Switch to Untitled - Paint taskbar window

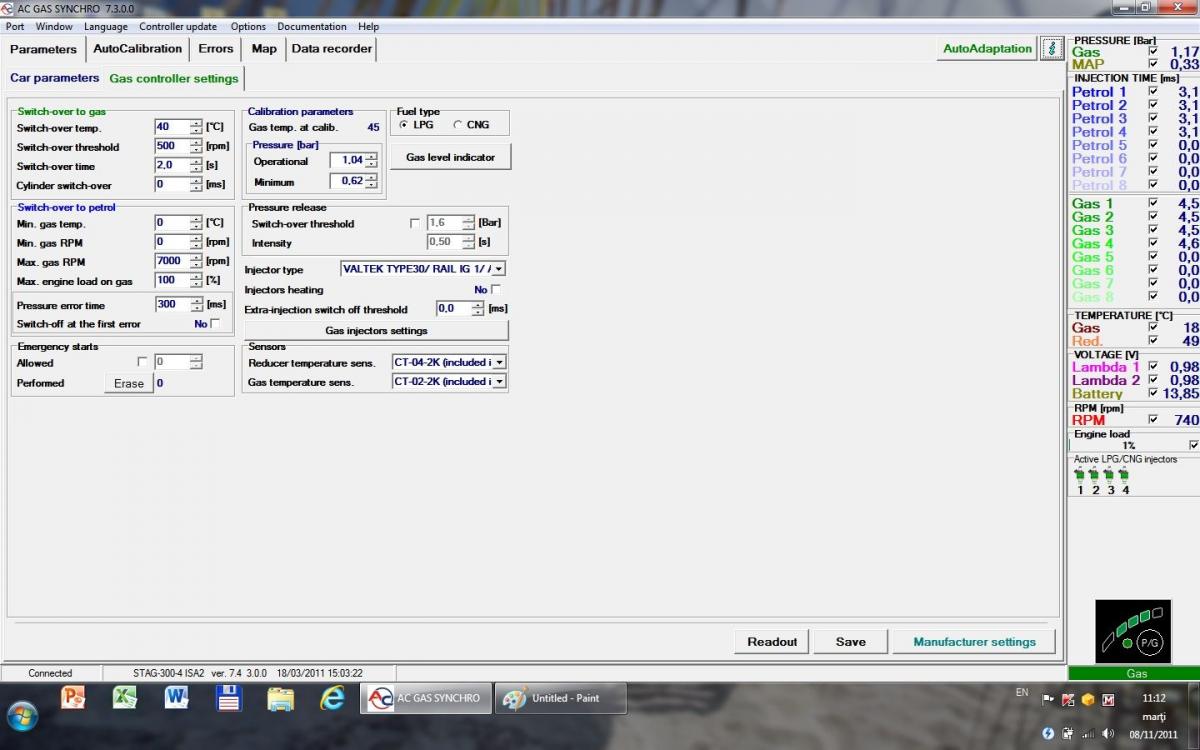point(562,698)
